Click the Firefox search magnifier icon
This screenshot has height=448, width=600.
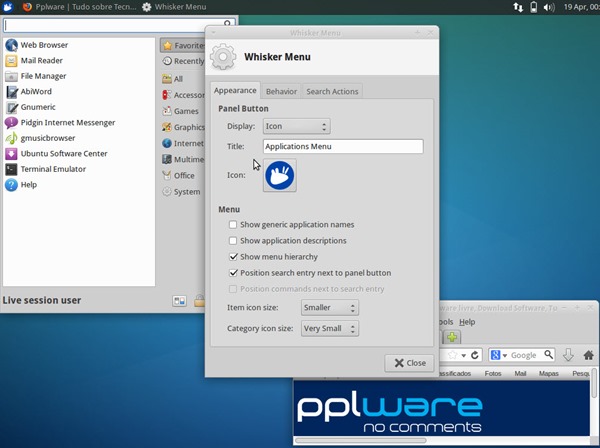(549, 355)
